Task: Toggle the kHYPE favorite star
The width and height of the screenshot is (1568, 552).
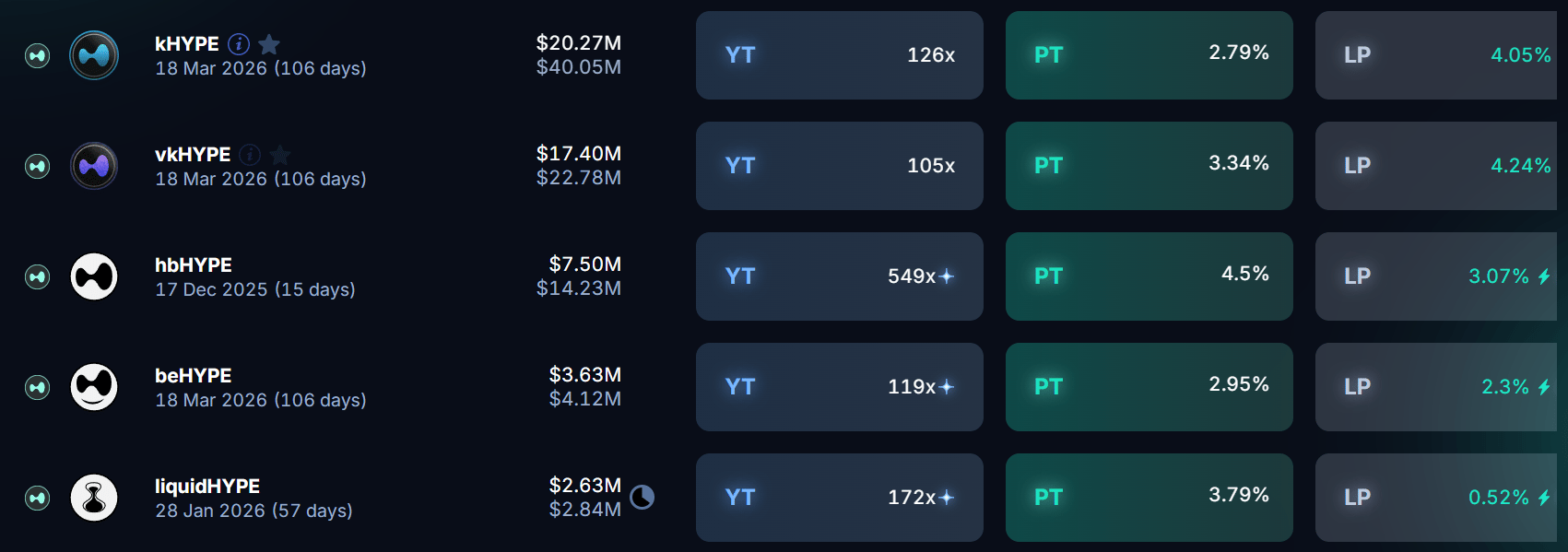Action: coord(269,43)
